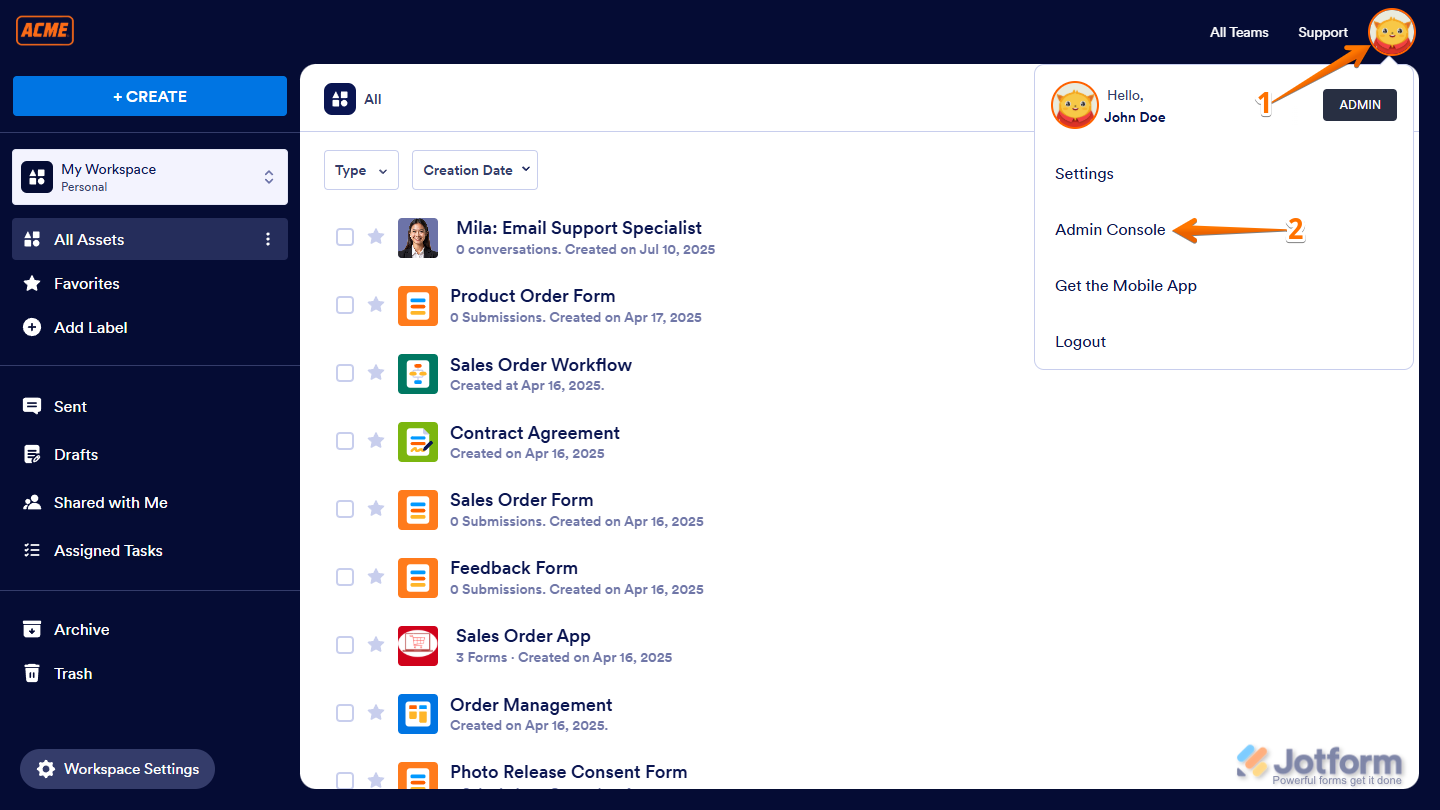Expand the My Workspace switcher
This screenshot has width=1440, height=810.
coord(268,177)
